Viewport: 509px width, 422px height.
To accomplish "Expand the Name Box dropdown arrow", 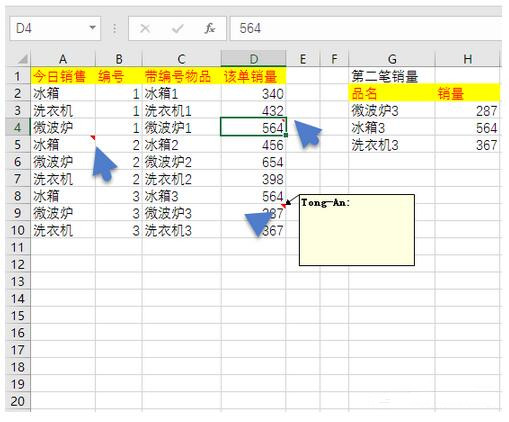I will (93, 28).
